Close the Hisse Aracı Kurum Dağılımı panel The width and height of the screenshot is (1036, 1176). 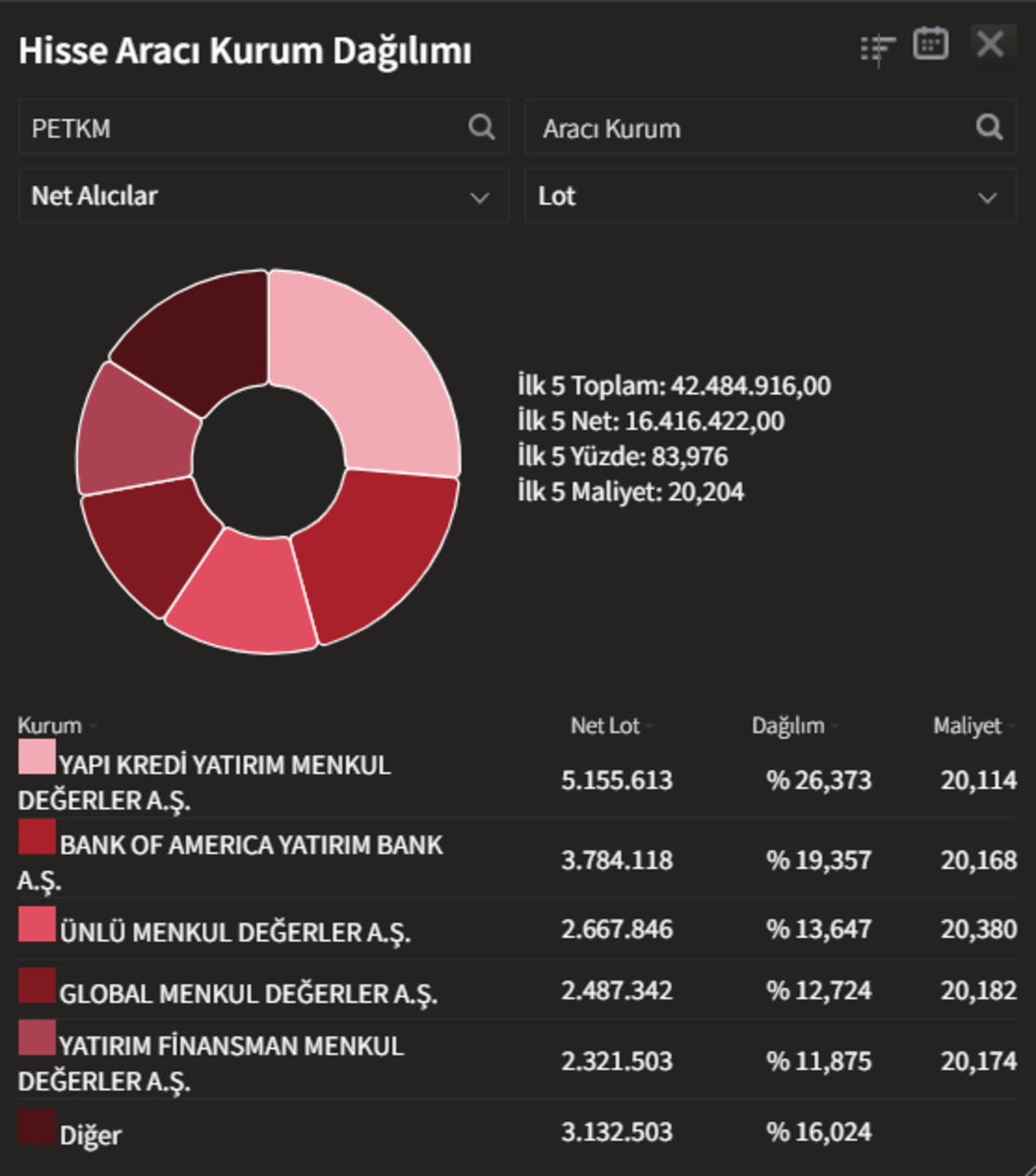tap(990, 43)
